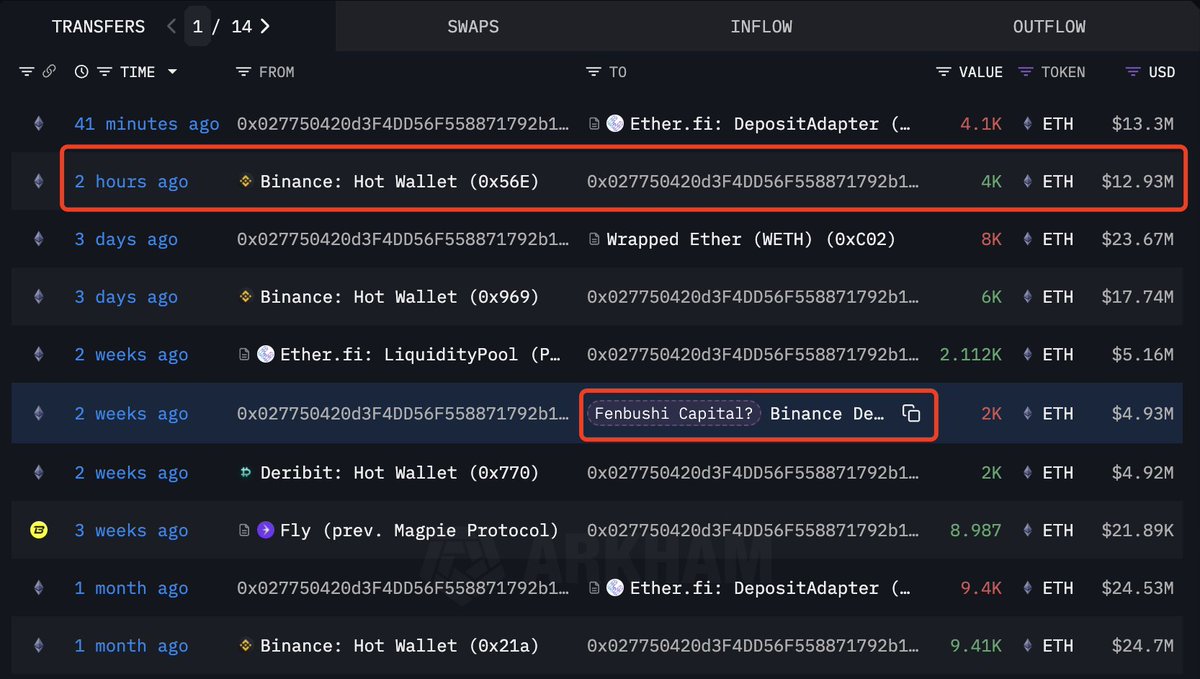Open the VALUE column filter
The image size is (1200, 679).
tap(943, 72)
